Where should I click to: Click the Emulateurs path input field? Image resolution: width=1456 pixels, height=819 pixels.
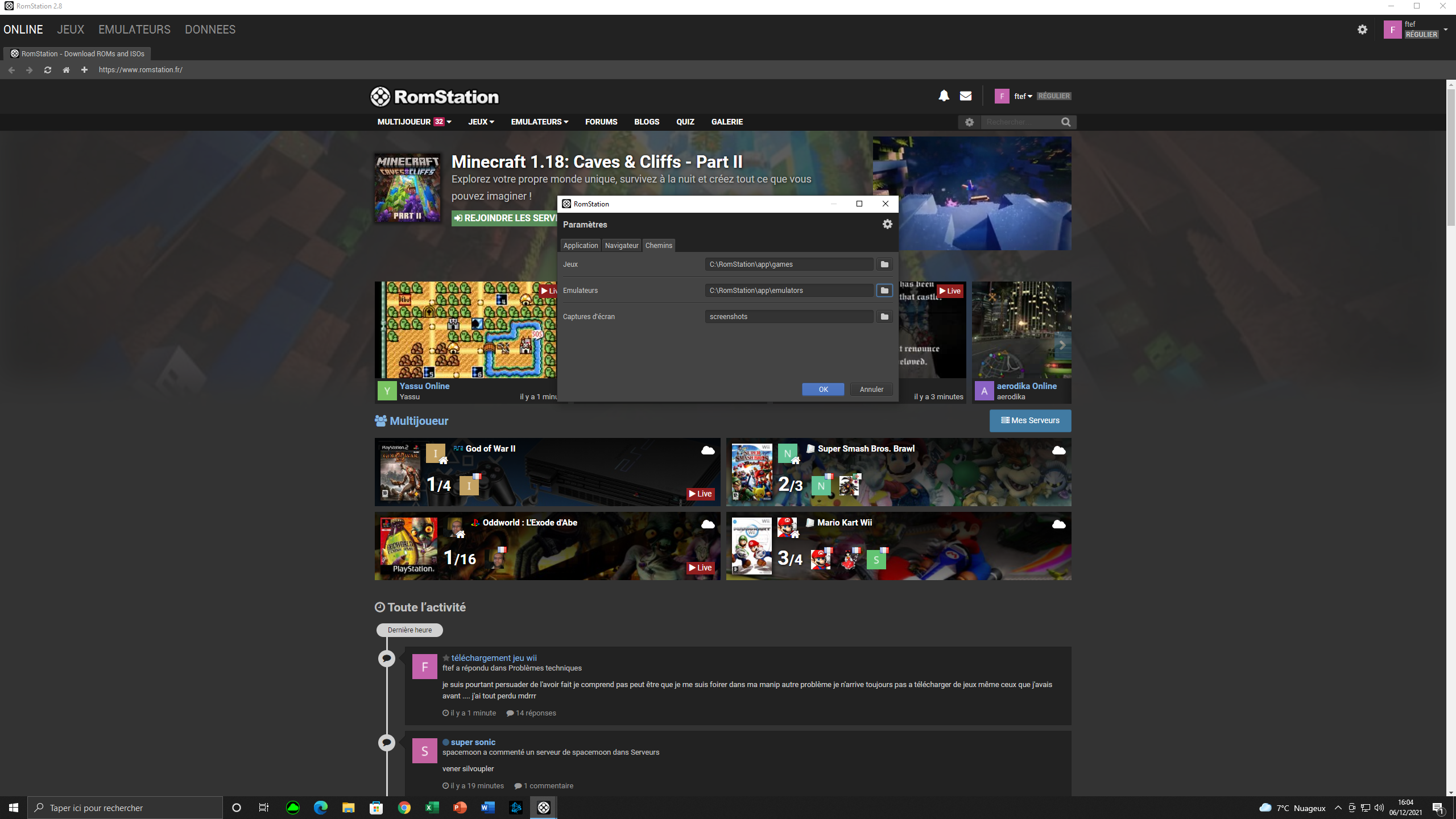coord(789,291)
